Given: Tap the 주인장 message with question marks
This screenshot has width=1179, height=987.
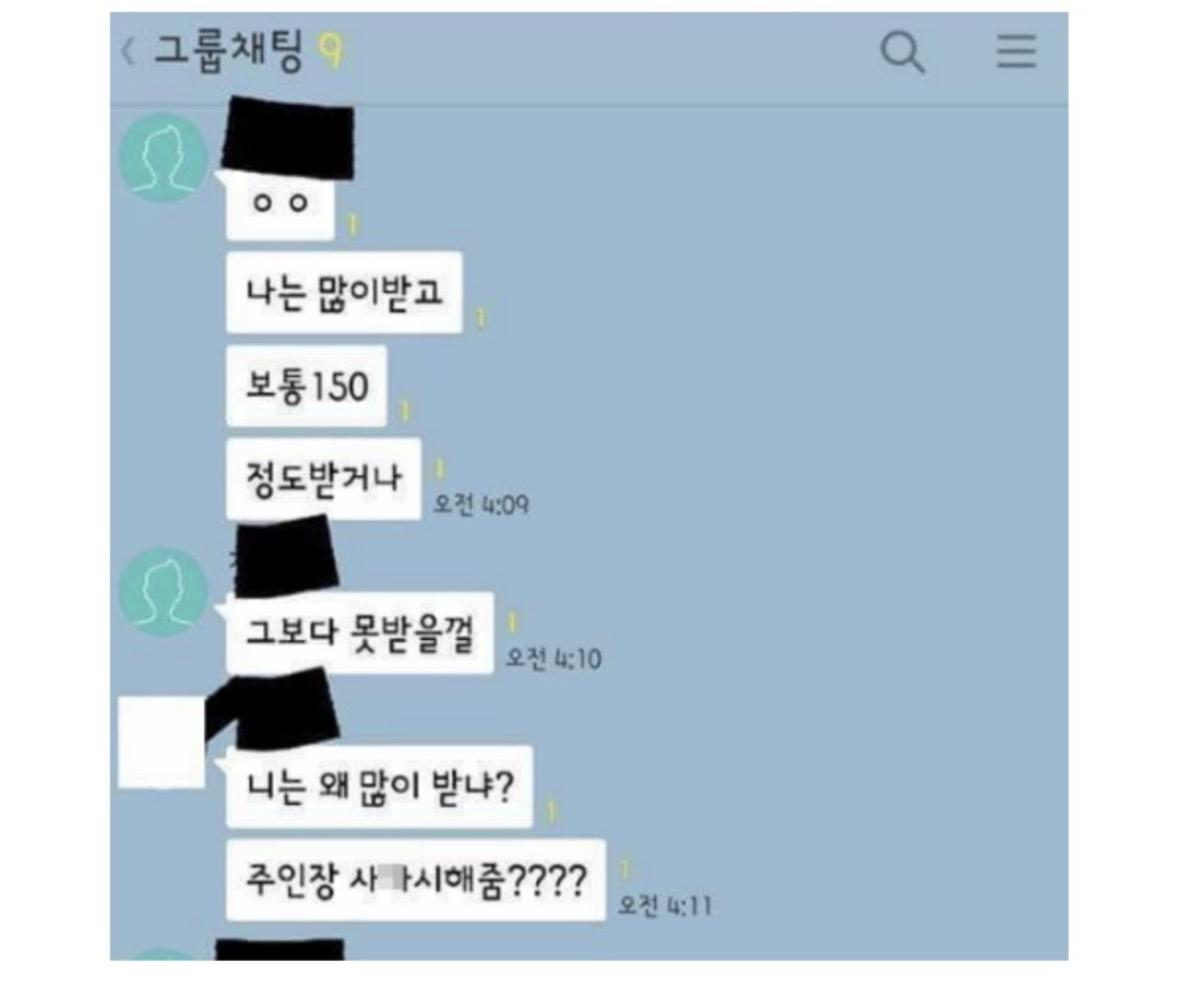Looking at the screenshot, I should coord(415,880).
